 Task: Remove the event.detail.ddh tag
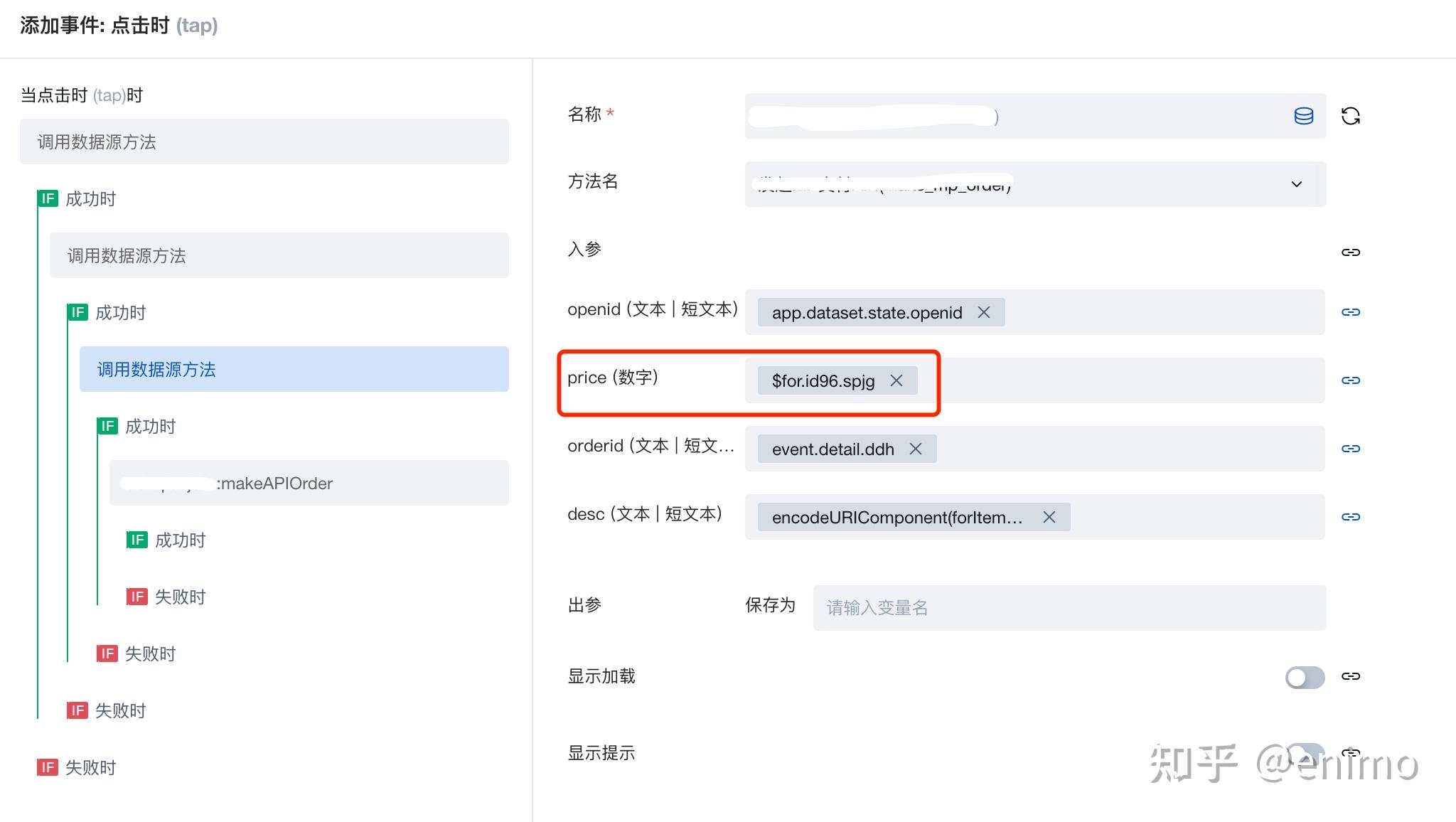(x=916, y=449)
